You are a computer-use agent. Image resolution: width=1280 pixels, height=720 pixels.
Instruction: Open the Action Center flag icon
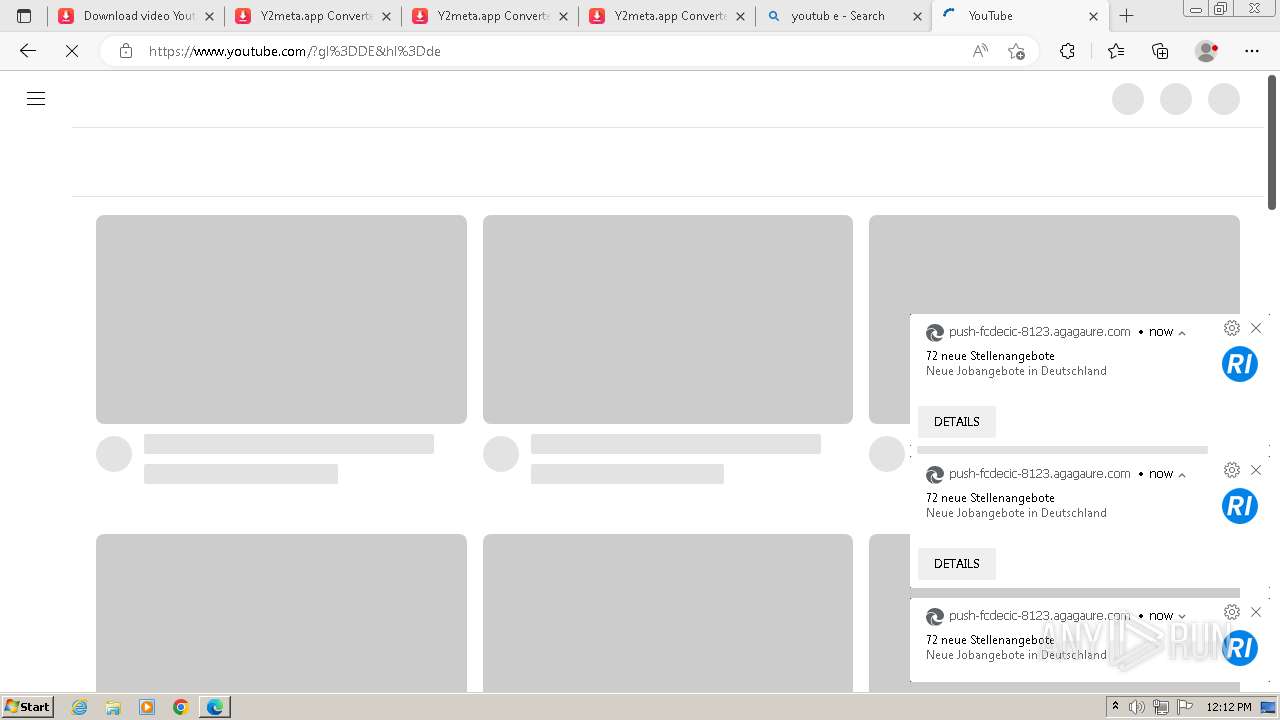pos(1185,707)
